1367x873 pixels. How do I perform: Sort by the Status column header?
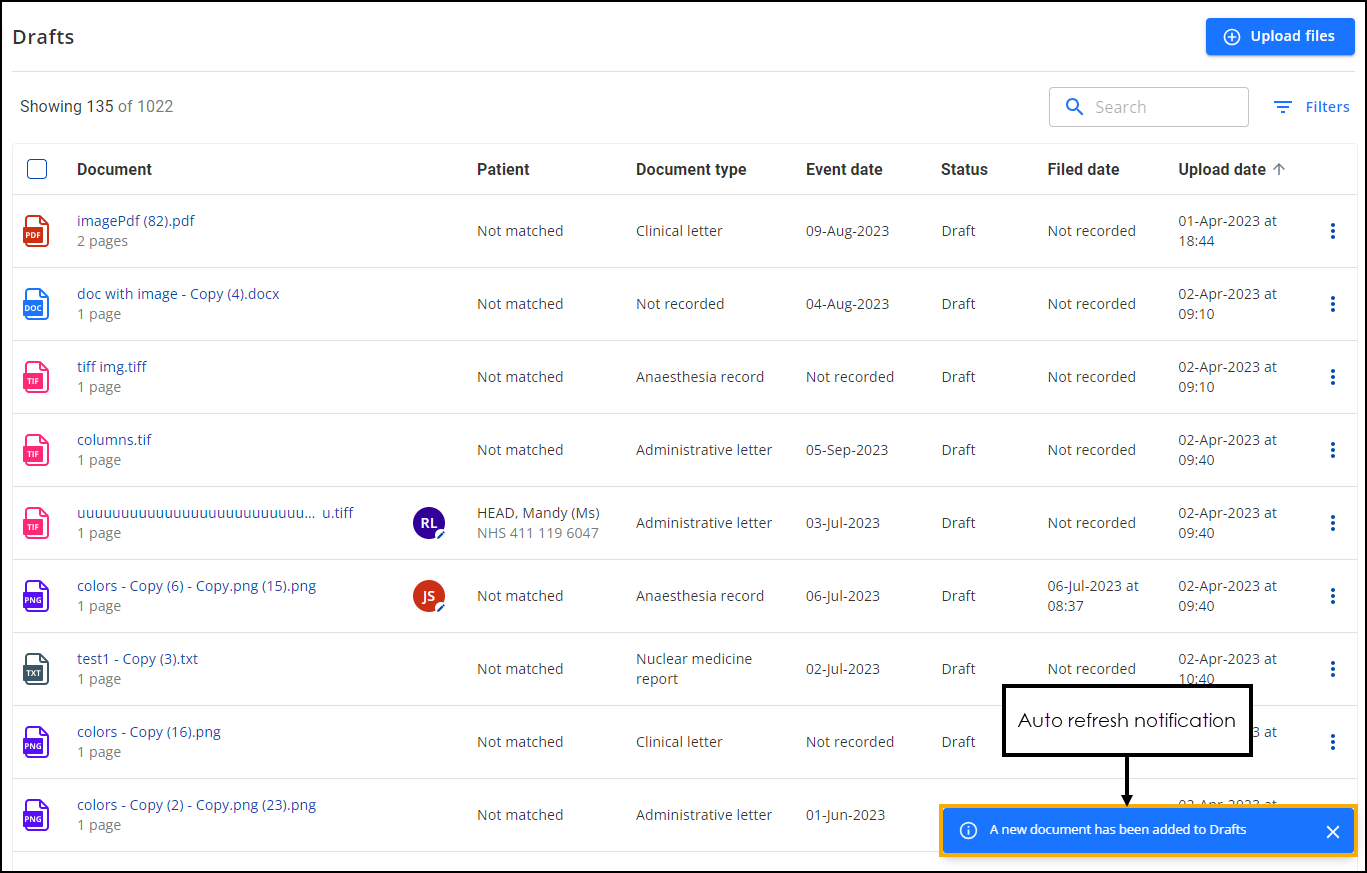[964, 170]
